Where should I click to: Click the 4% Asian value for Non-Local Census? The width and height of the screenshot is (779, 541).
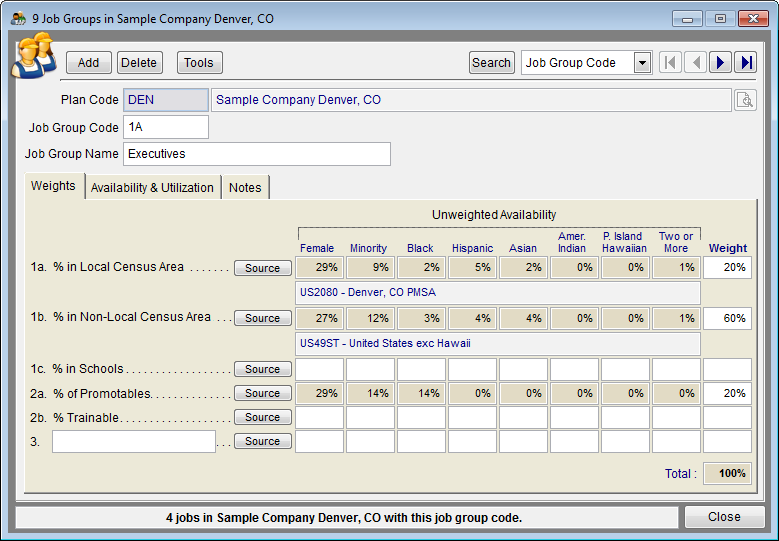click(x=524, y=318)
